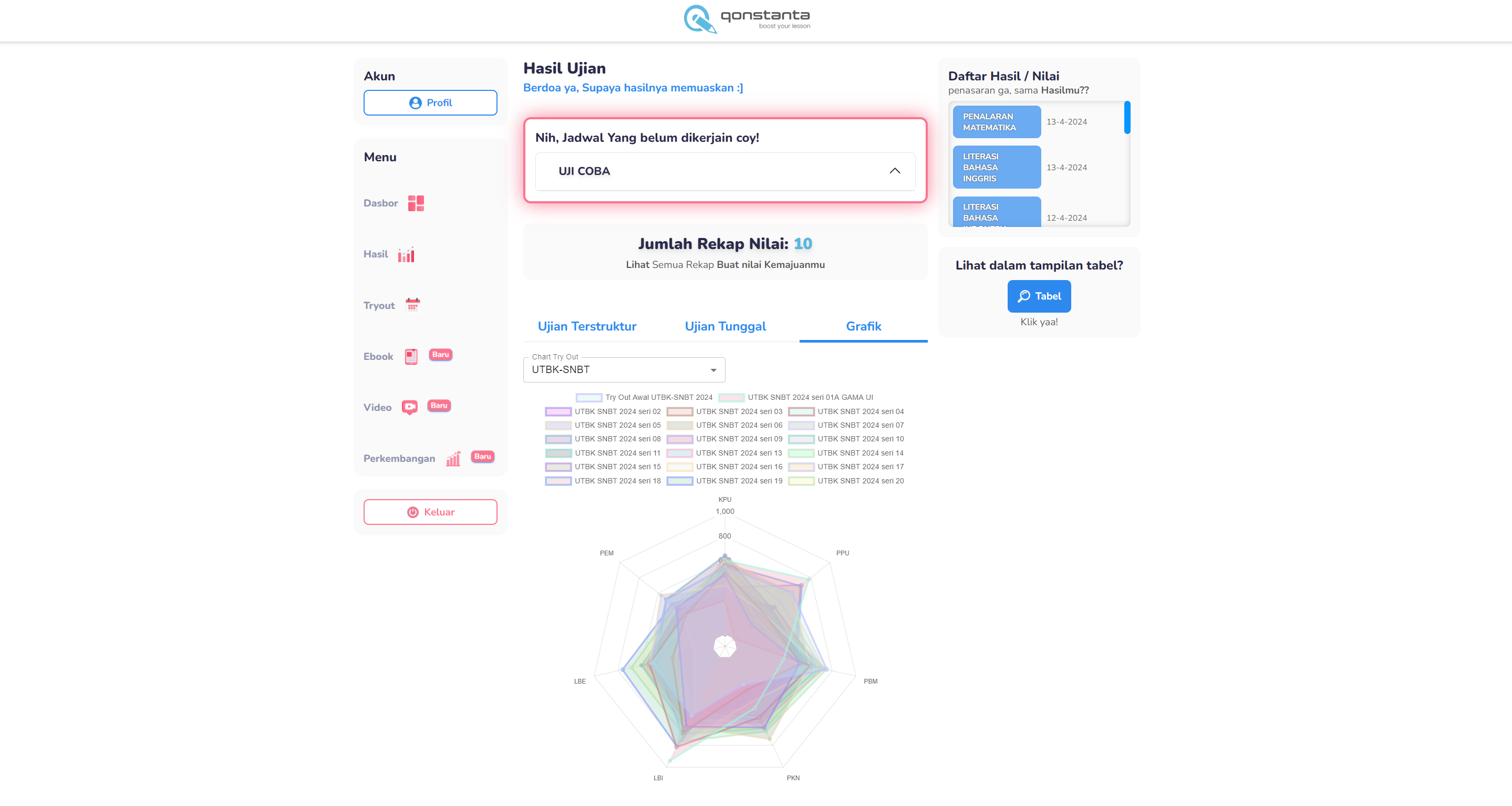1512x806 pixels.
Task: Open the Ebook icon
Action: tap(411, 356)
